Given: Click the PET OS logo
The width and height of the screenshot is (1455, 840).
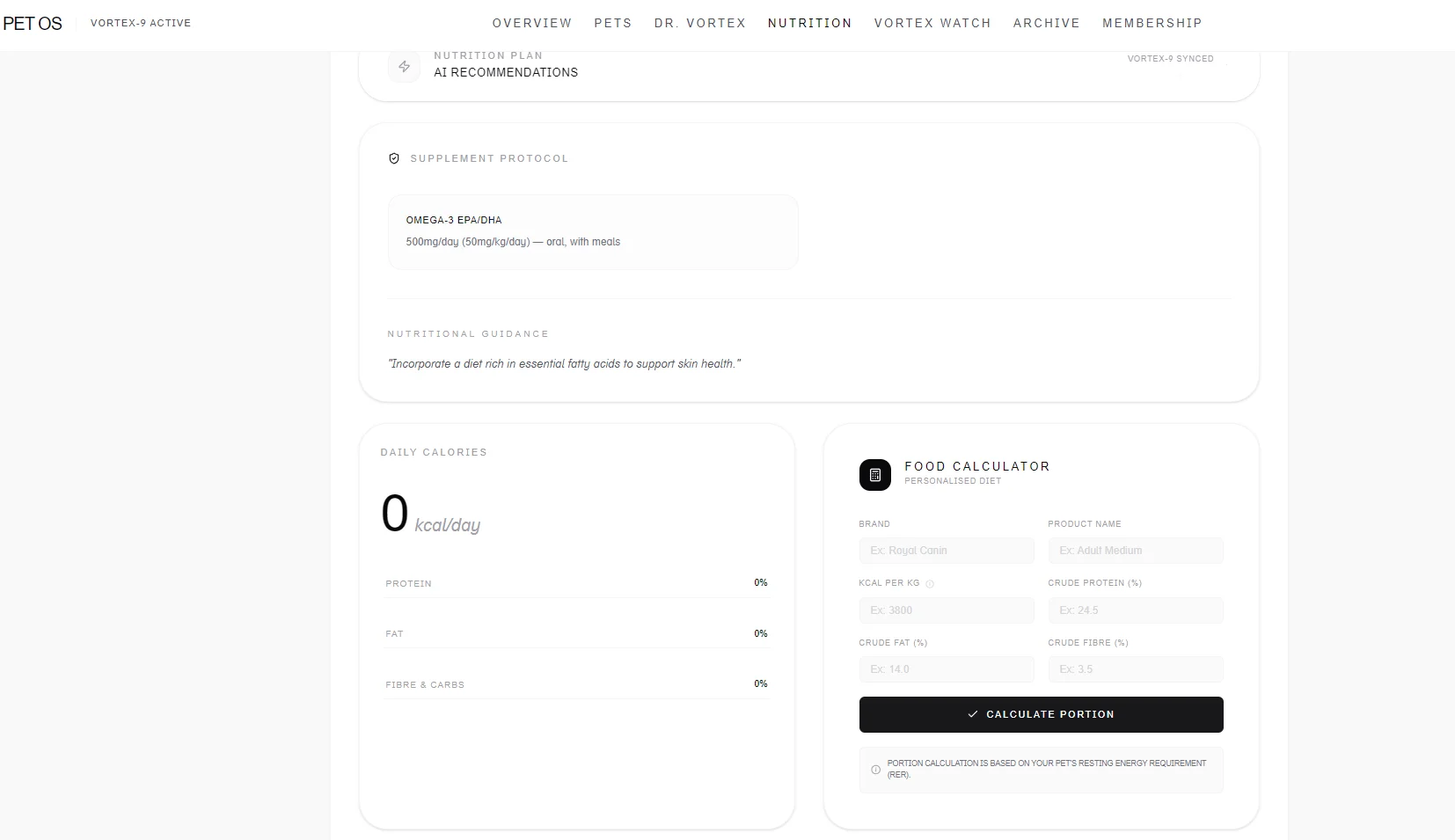Looking at the screenshot, I should [33, 24].
